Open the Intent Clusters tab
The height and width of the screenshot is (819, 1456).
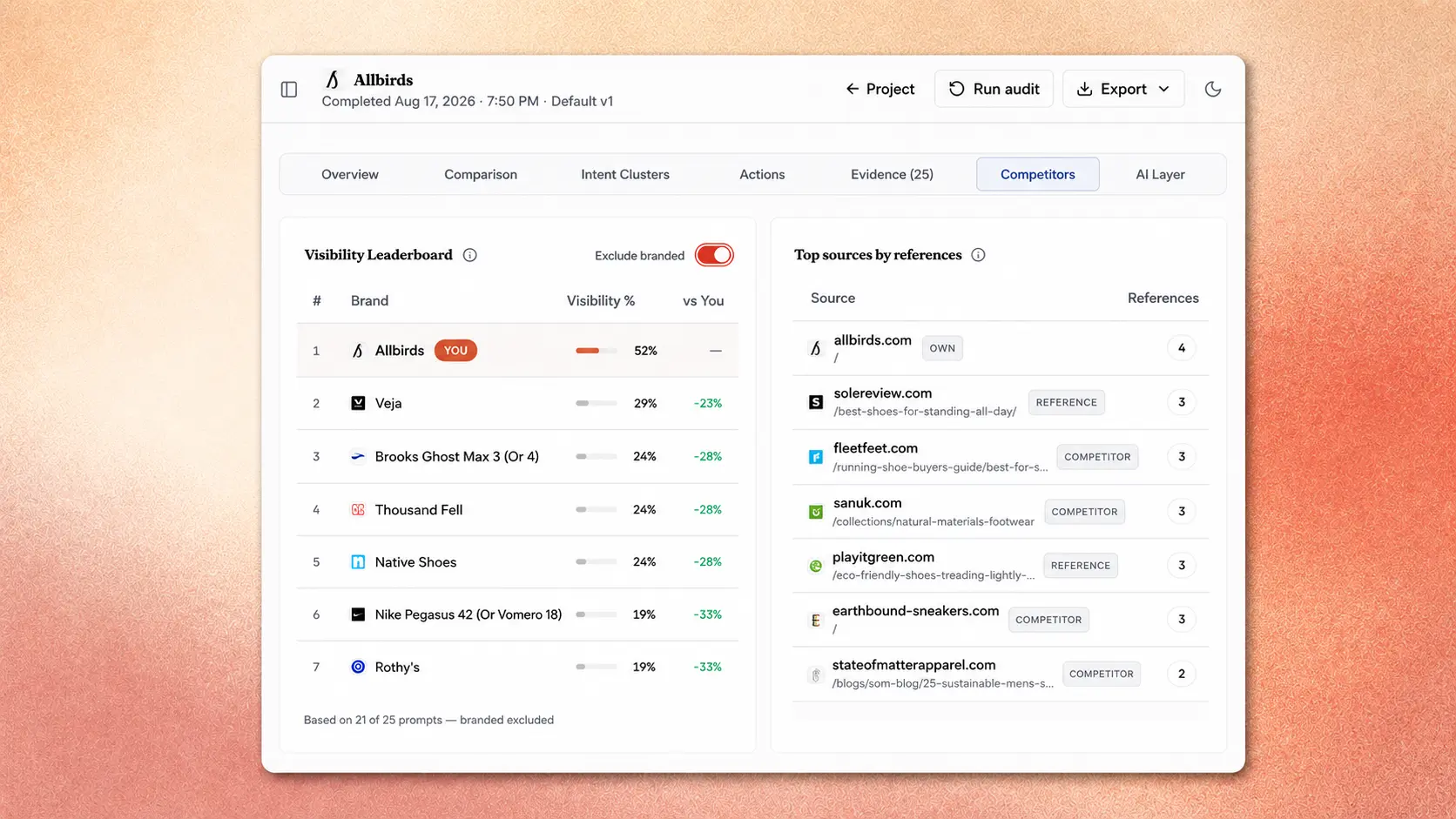tap(625, 174)
